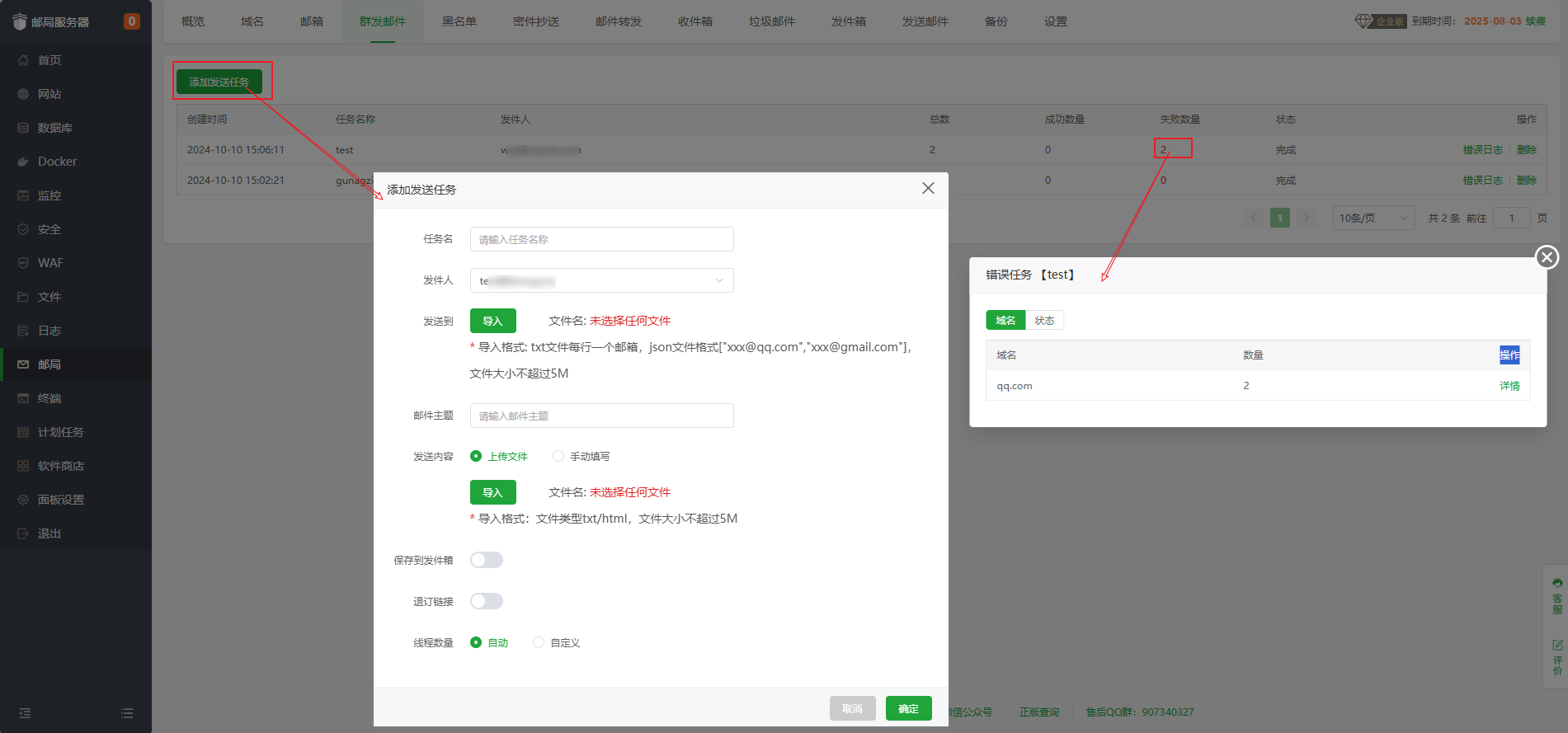Screen dimensions: 1568x733
Task: Go to next page arrow in pagination
Action: tap(1306, 218)
